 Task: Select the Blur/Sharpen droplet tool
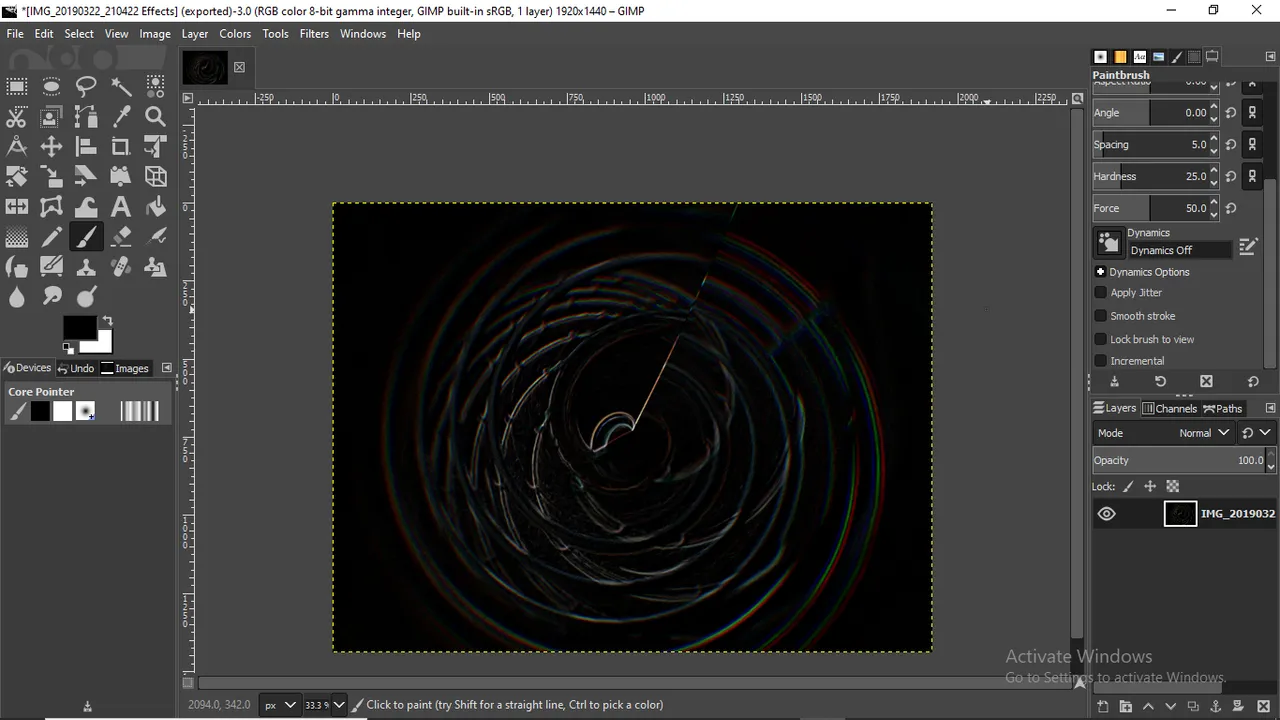click(17, 297)
